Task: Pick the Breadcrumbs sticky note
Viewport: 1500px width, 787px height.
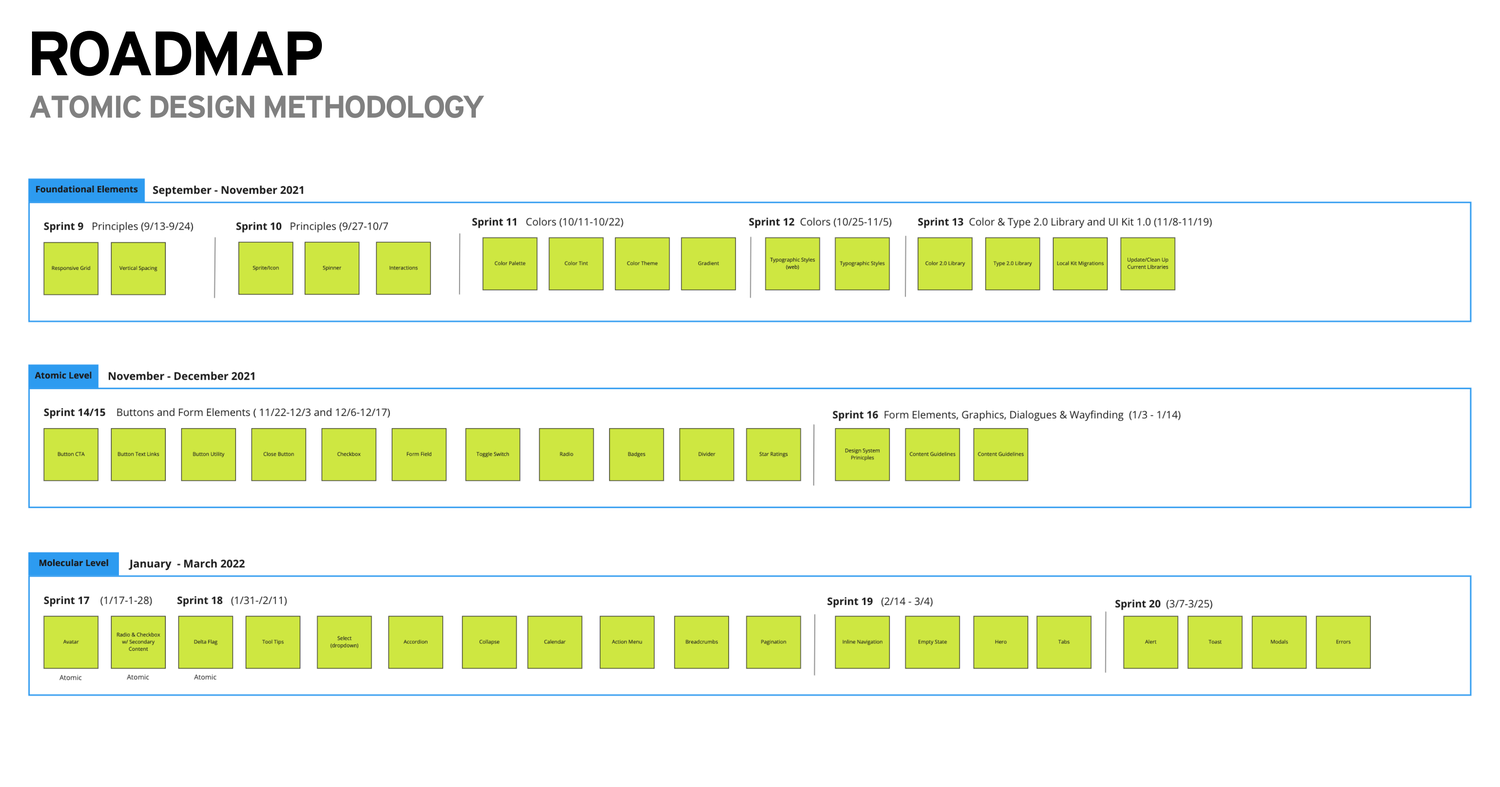Action: pos(702,642)
